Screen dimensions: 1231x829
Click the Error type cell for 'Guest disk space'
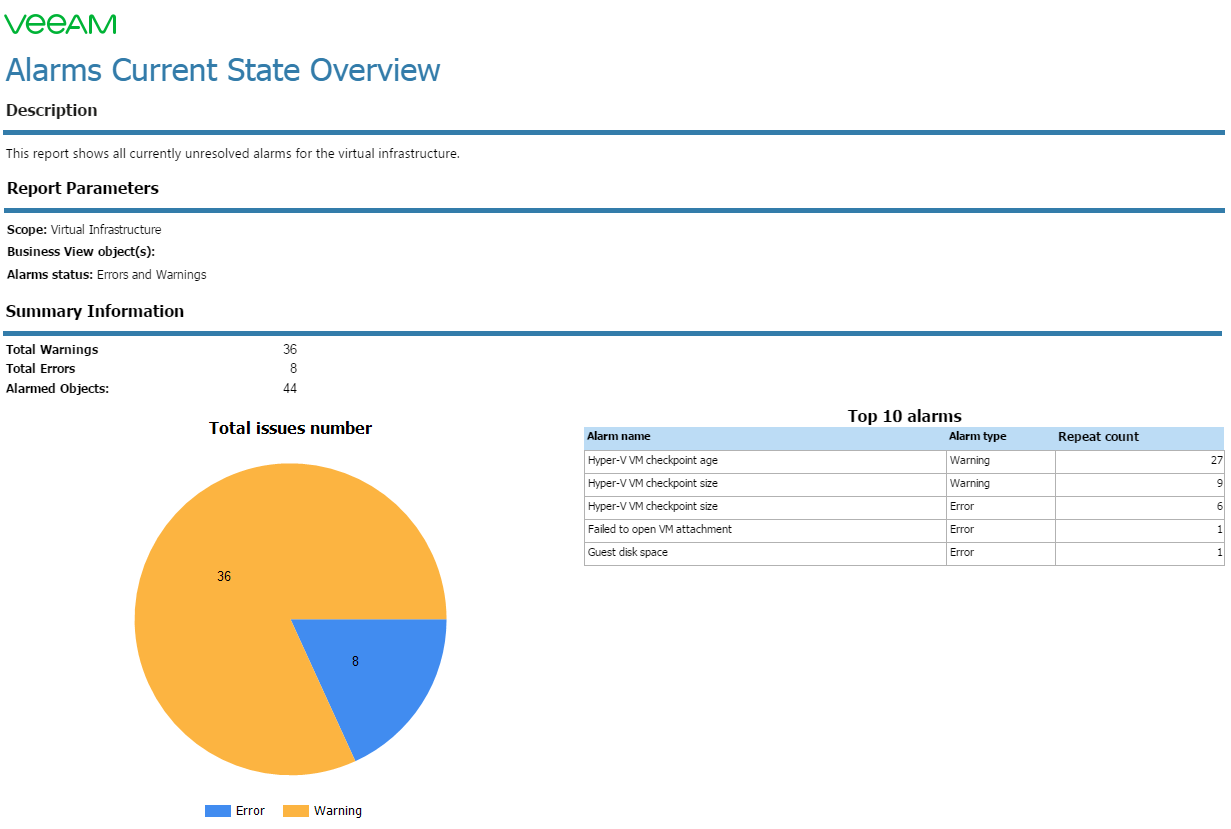[1001, 553]
